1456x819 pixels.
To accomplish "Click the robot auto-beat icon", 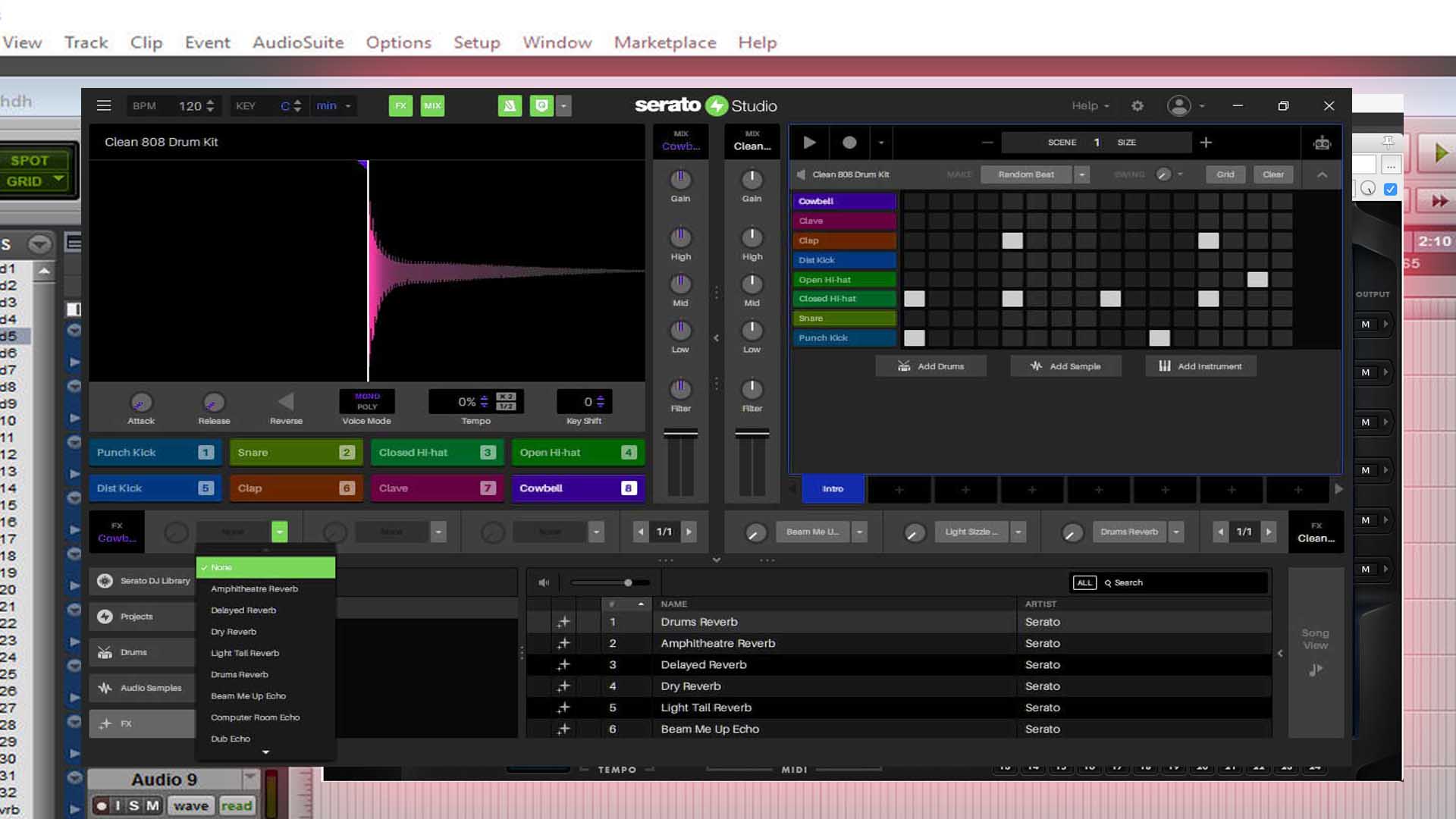I will (1322, 143).
